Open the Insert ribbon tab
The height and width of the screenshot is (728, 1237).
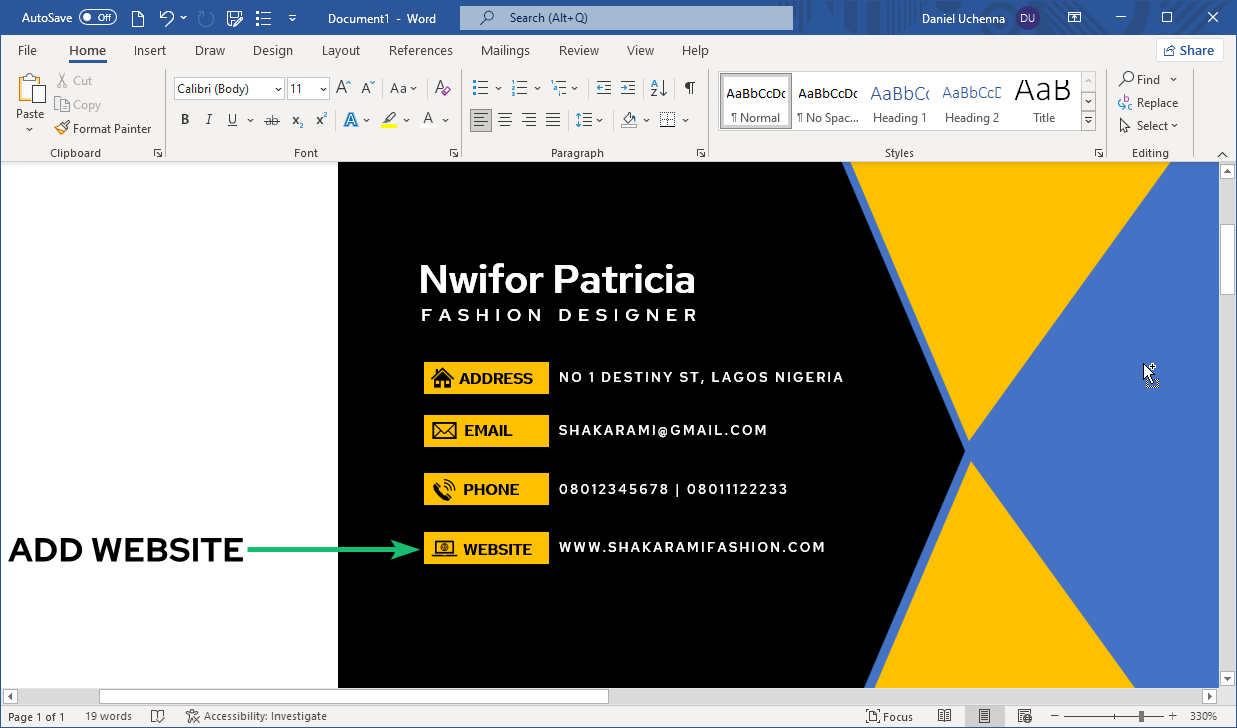pos(150,51)
